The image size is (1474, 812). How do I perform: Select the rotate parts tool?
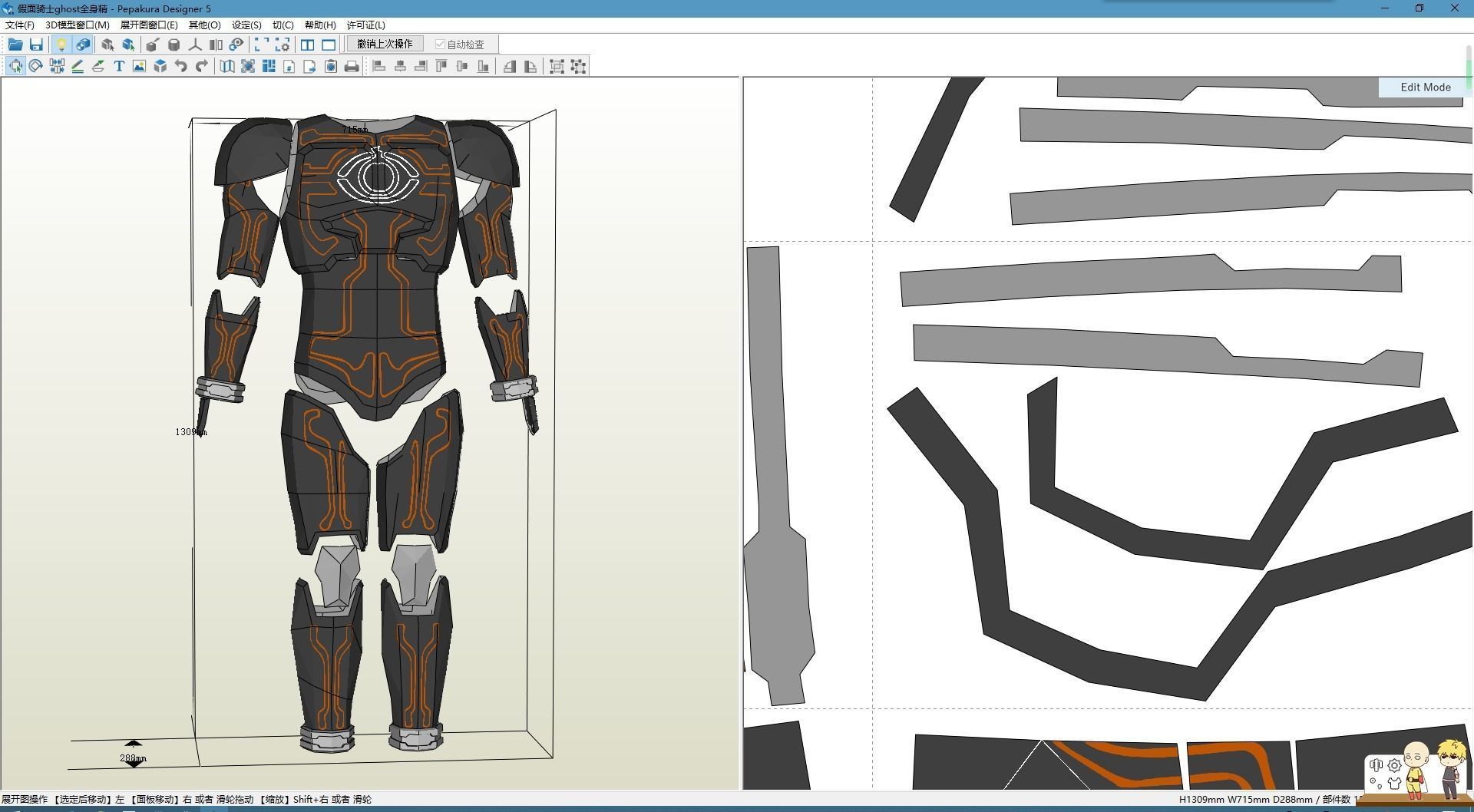[x=36, y=66]
